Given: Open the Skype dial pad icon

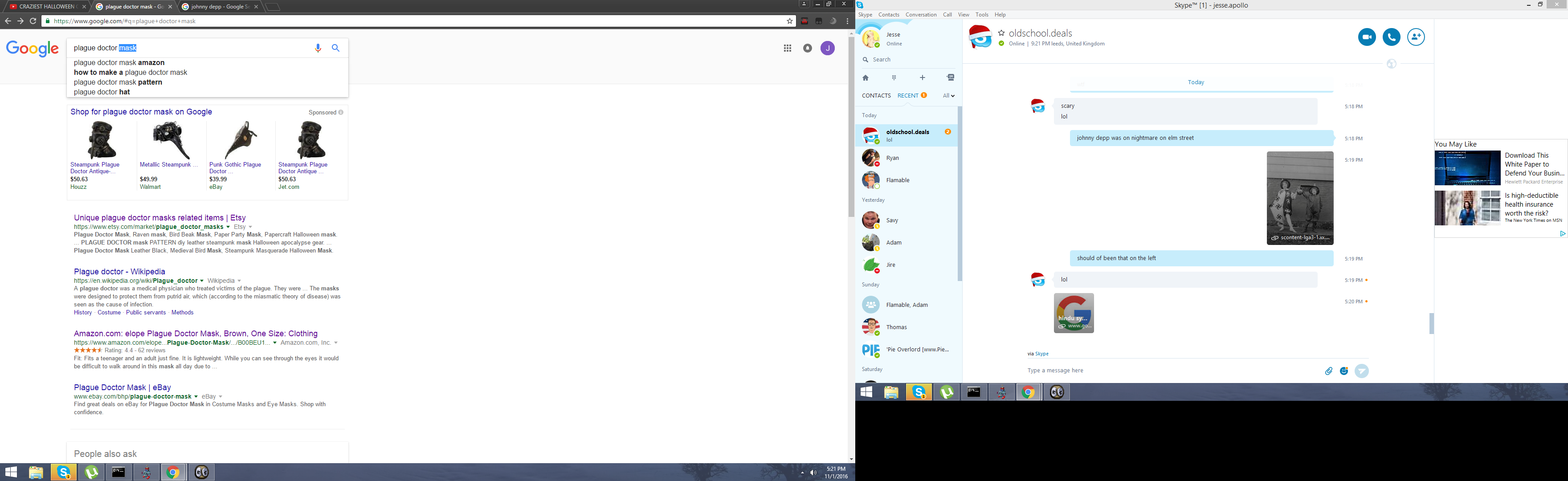Looking at the screenshot, I should [894, 78].
